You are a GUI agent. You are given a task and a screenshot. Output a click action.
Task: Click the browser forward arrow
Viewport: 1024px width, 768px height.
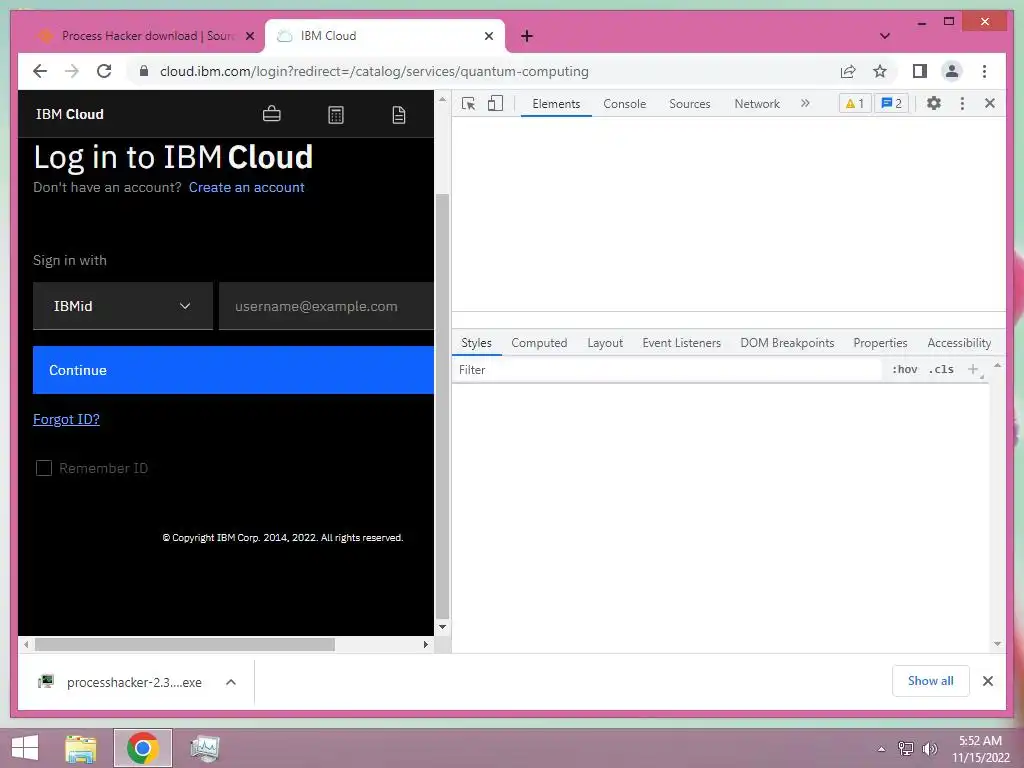coord(72,71)
